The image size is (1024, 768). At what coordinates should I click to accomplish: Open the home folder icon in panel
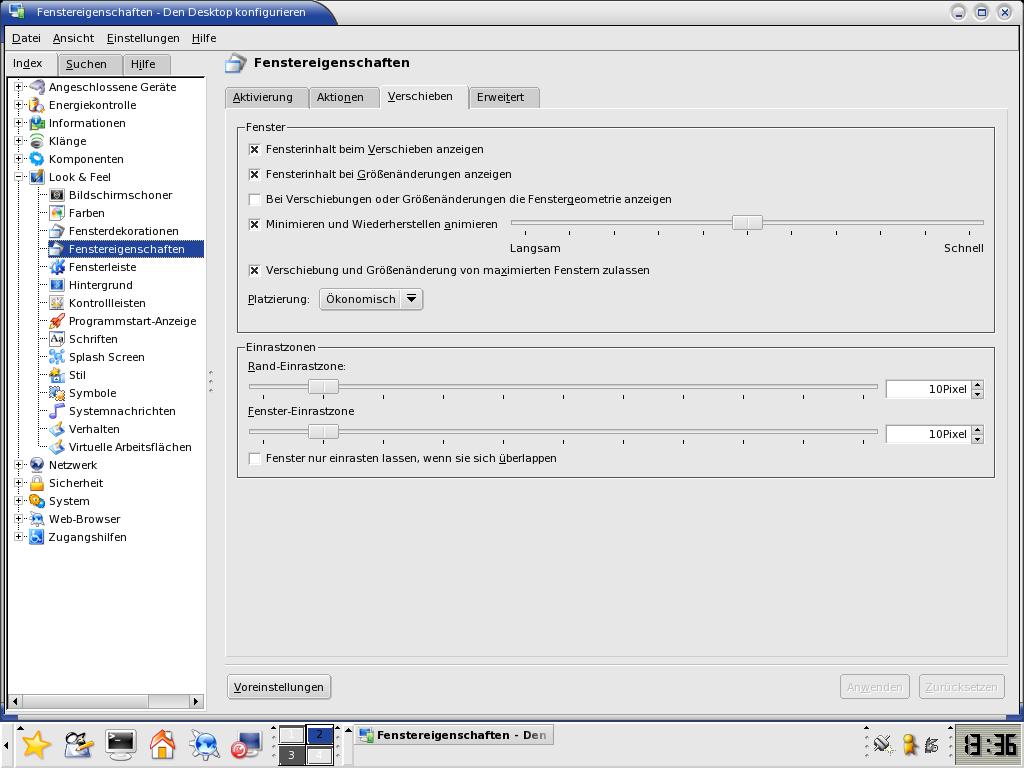[163, 744]
